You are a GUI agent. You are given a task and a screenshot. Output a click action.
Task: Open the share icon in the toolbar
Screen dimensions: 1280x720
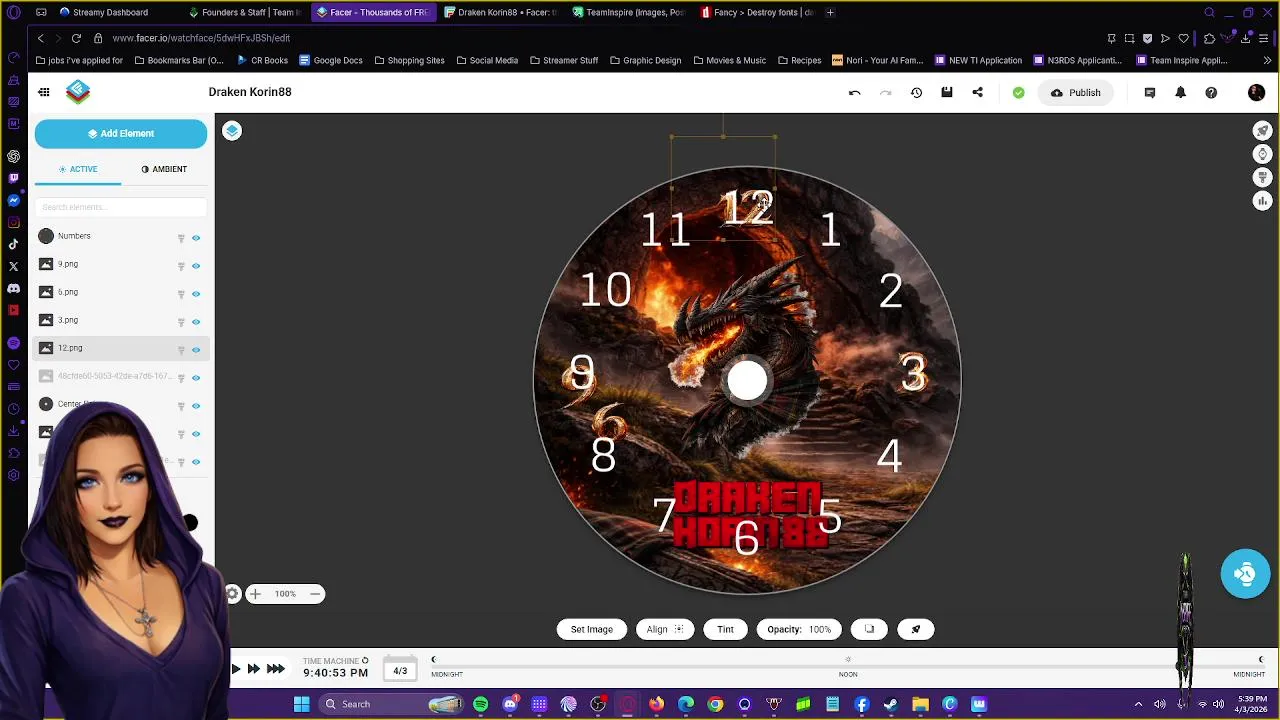(x=977, y=92)
